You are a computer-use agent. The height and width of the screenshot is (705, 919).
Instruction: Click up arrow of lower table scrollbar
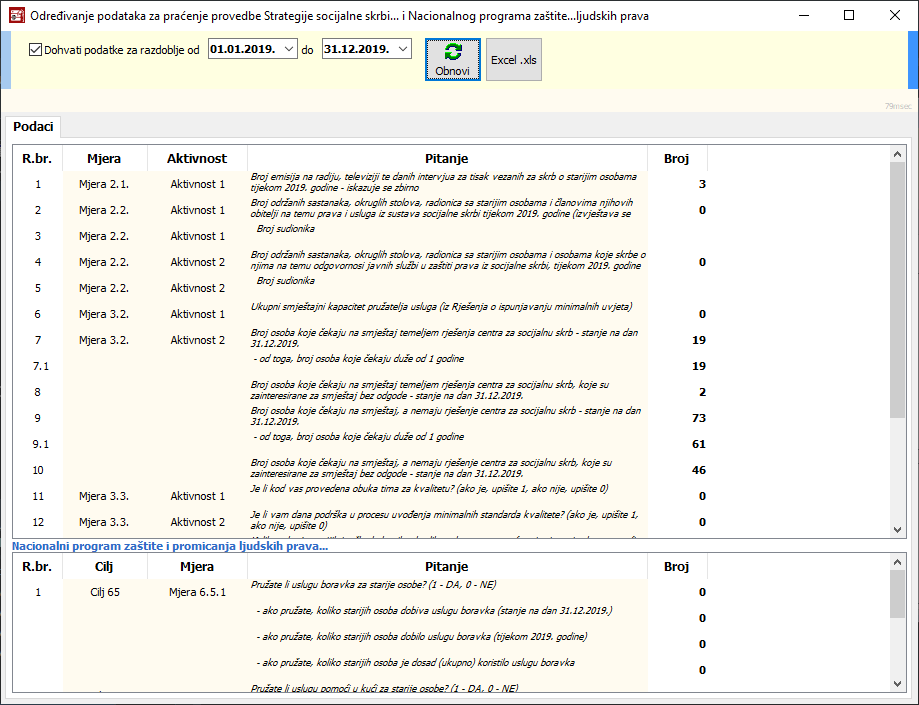(897, 561)
